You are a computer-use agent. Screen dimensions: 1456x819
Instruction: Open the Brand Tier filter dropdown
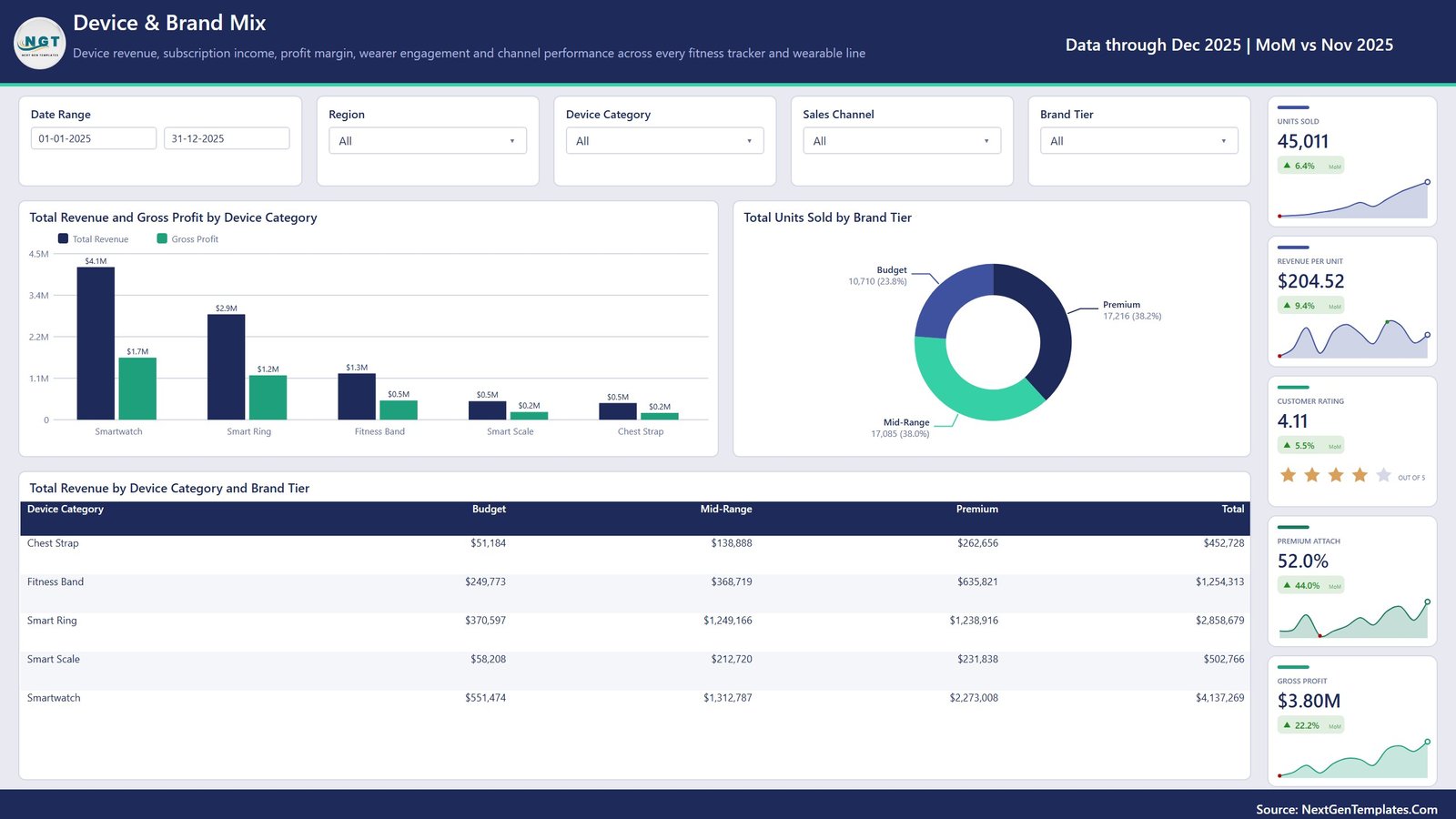[x=1139, y=141]
